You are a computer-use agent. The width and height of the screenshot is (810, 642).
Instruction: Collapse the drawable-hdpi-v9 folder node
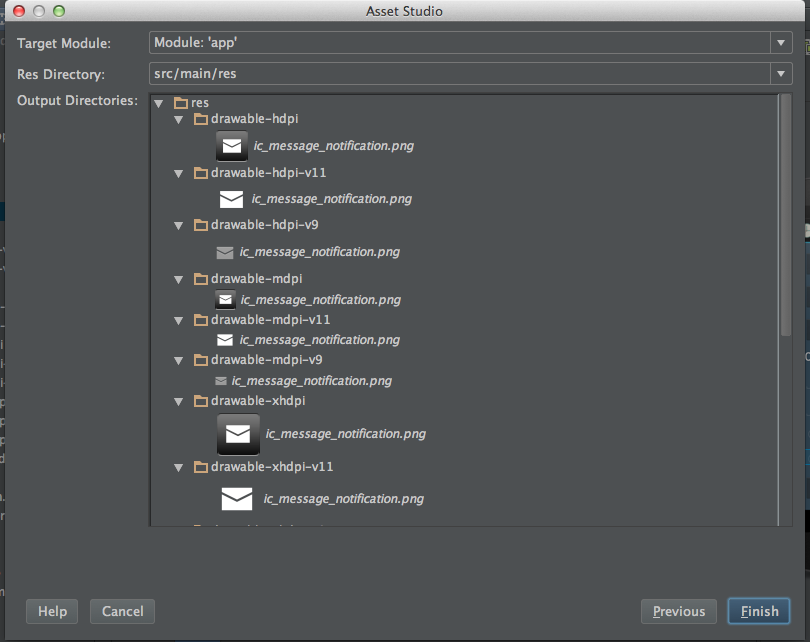coord(179,226)
